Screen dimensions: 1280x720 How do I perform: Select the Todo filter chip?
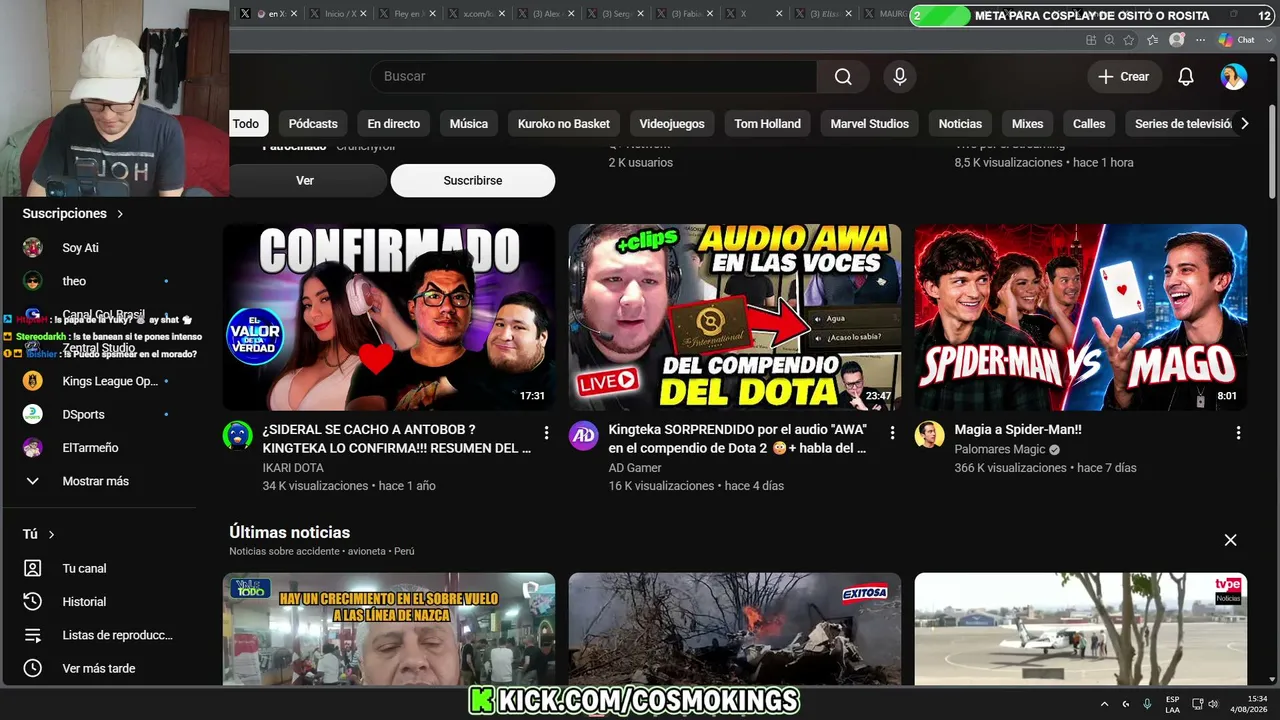(x=246, y=124)
